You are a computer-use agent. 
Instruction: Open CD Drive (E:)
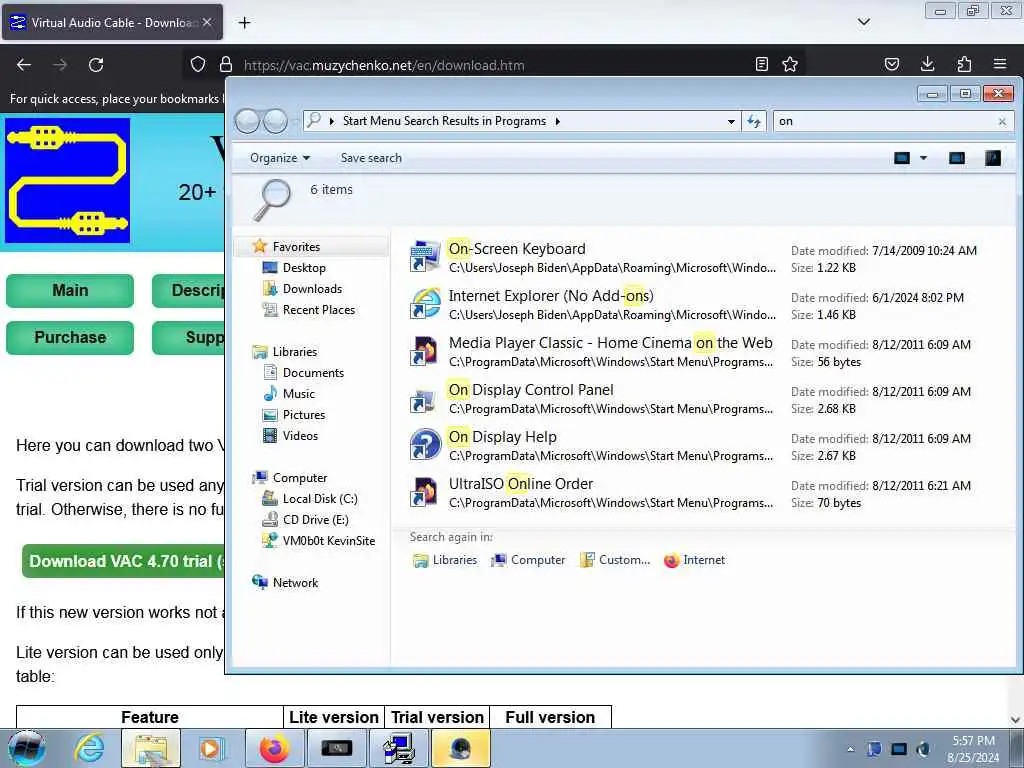click(315, 520)
